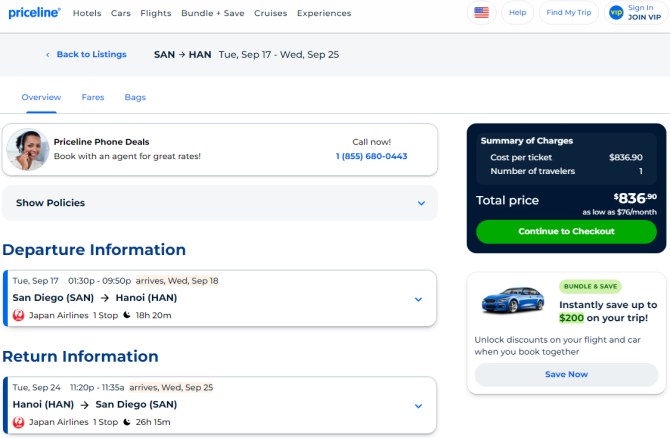Click the blue car image

pos(513,300)
